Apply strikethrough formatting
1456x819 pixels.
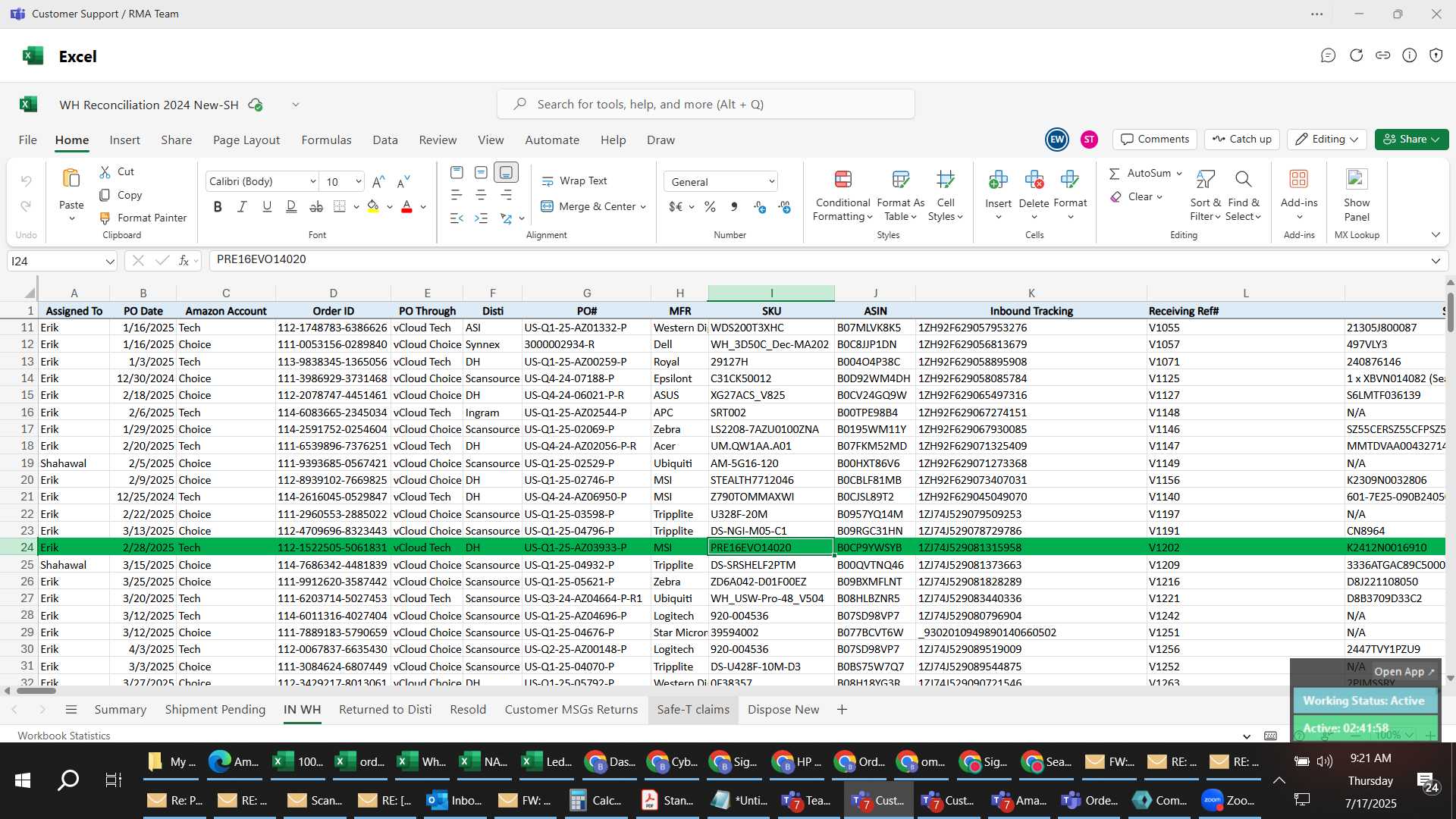(x=316, y=206)
